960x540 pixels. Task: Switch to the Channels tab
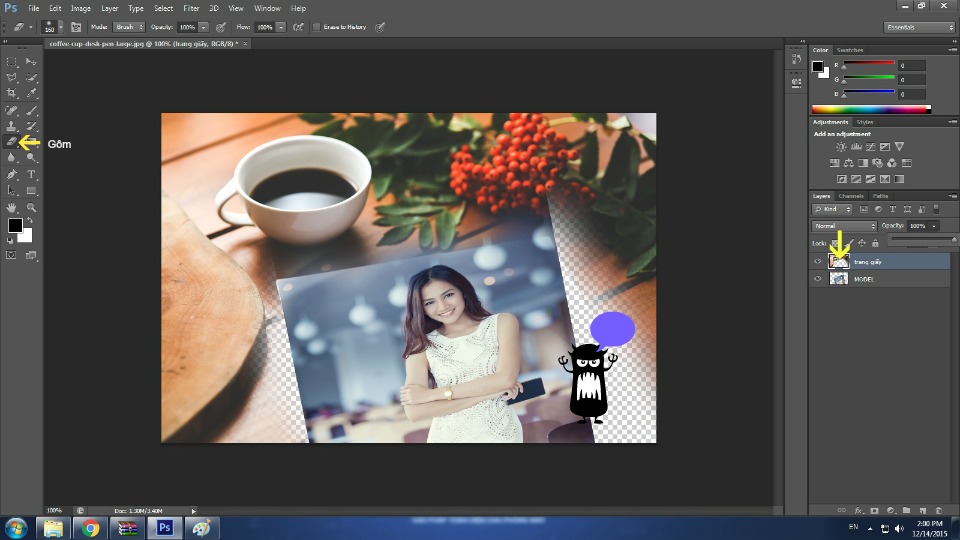850,196
